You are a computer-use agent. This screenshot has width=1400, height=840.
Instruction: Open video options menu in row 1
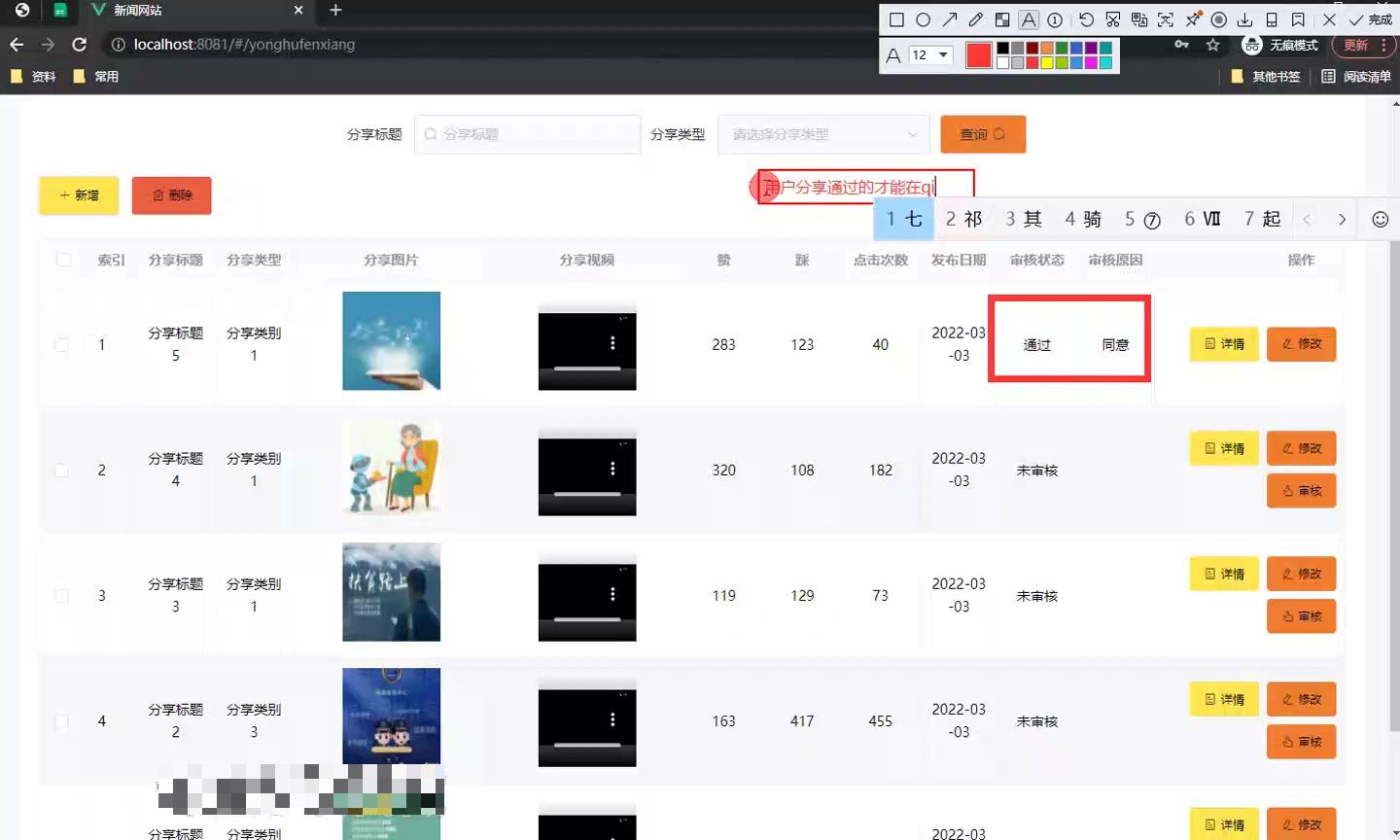(612, 342)
